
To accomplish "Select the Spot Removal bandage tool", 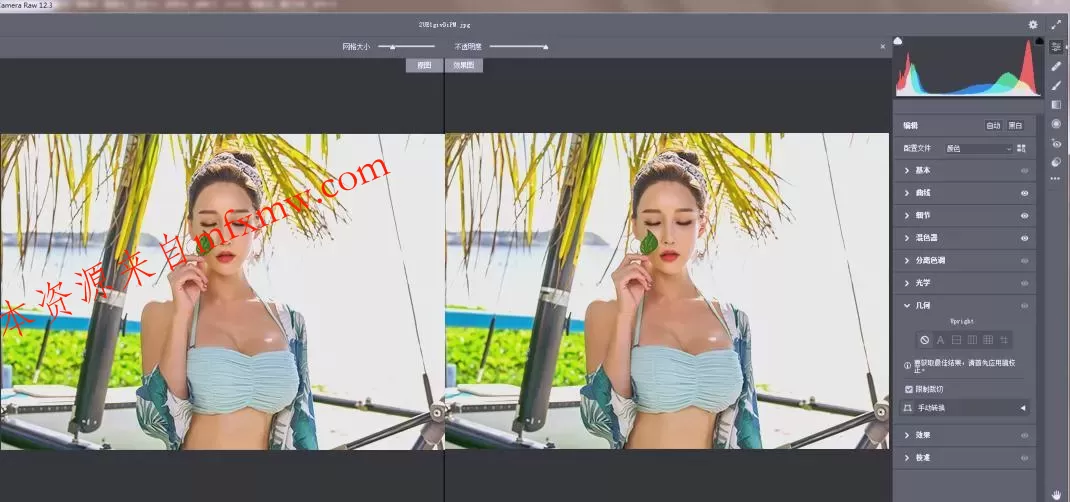I will [x=1056, y=65].
